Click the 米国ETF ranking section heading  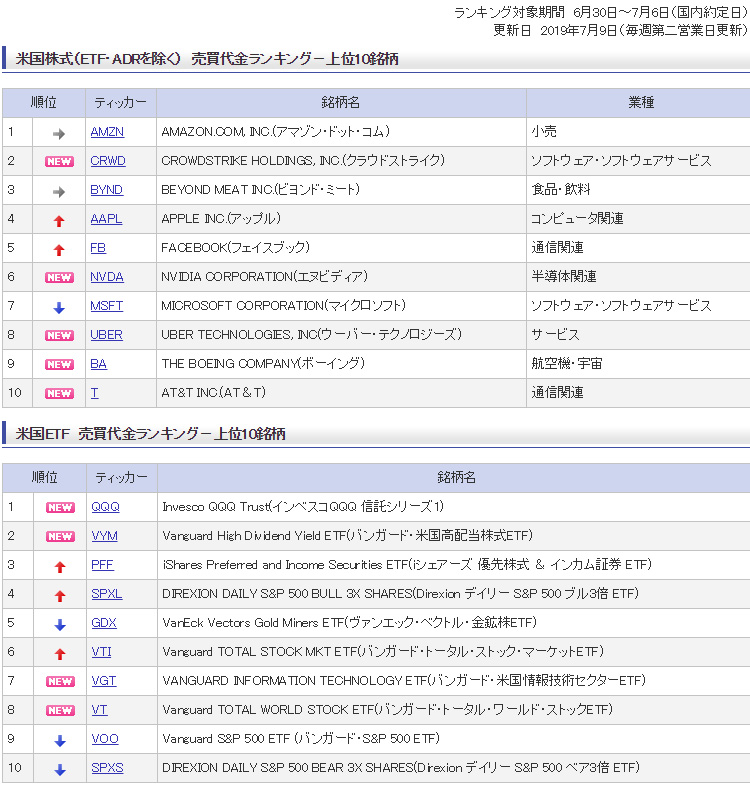[150, 434]
